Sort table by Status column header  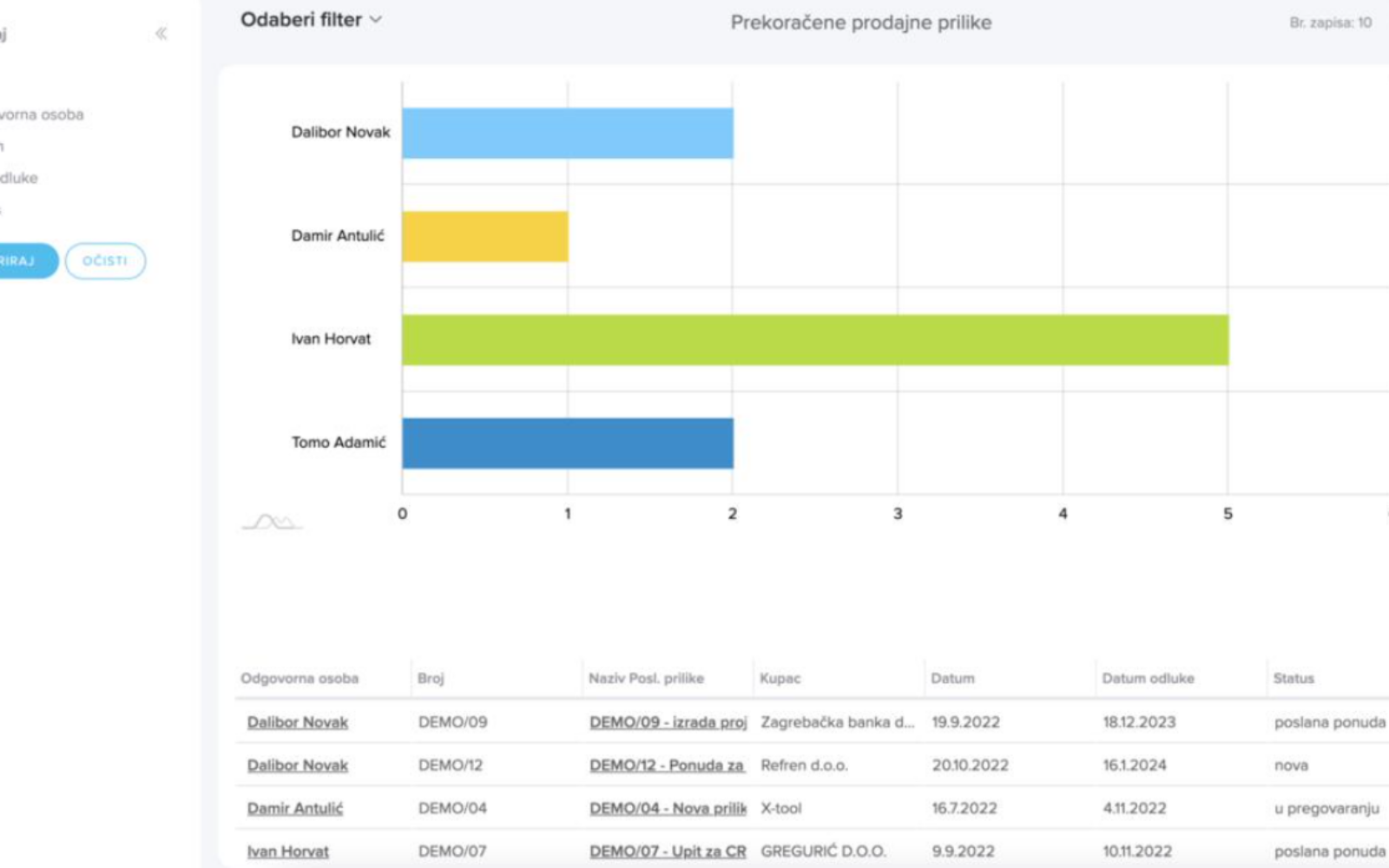[1293, 679]
